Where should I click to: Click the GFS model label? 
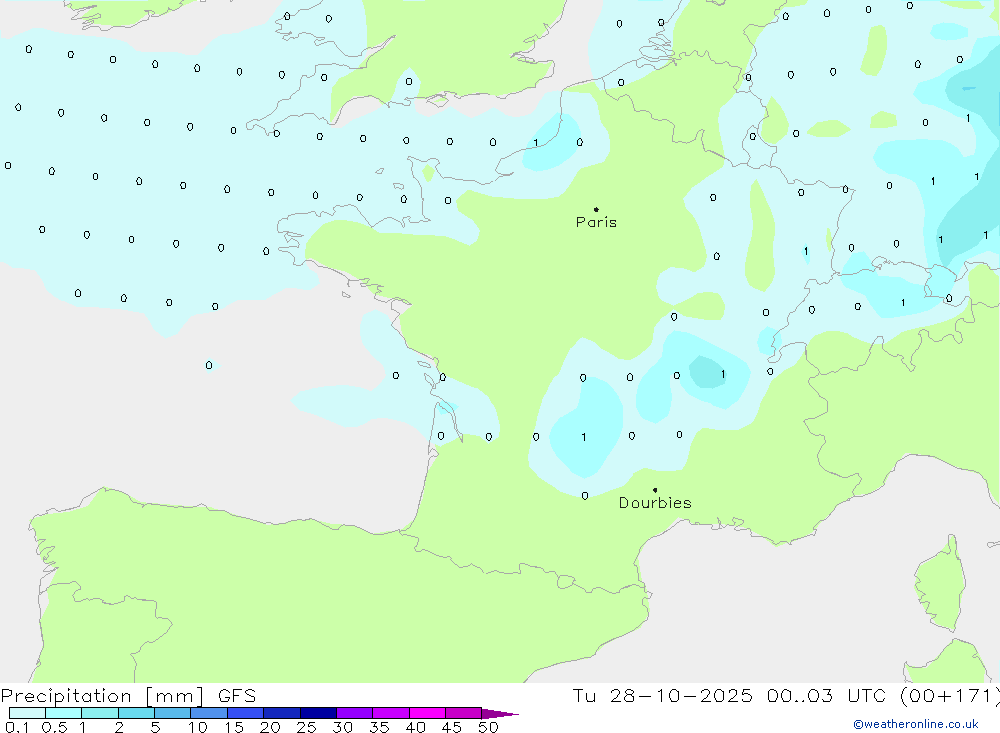tap(237, 696)
